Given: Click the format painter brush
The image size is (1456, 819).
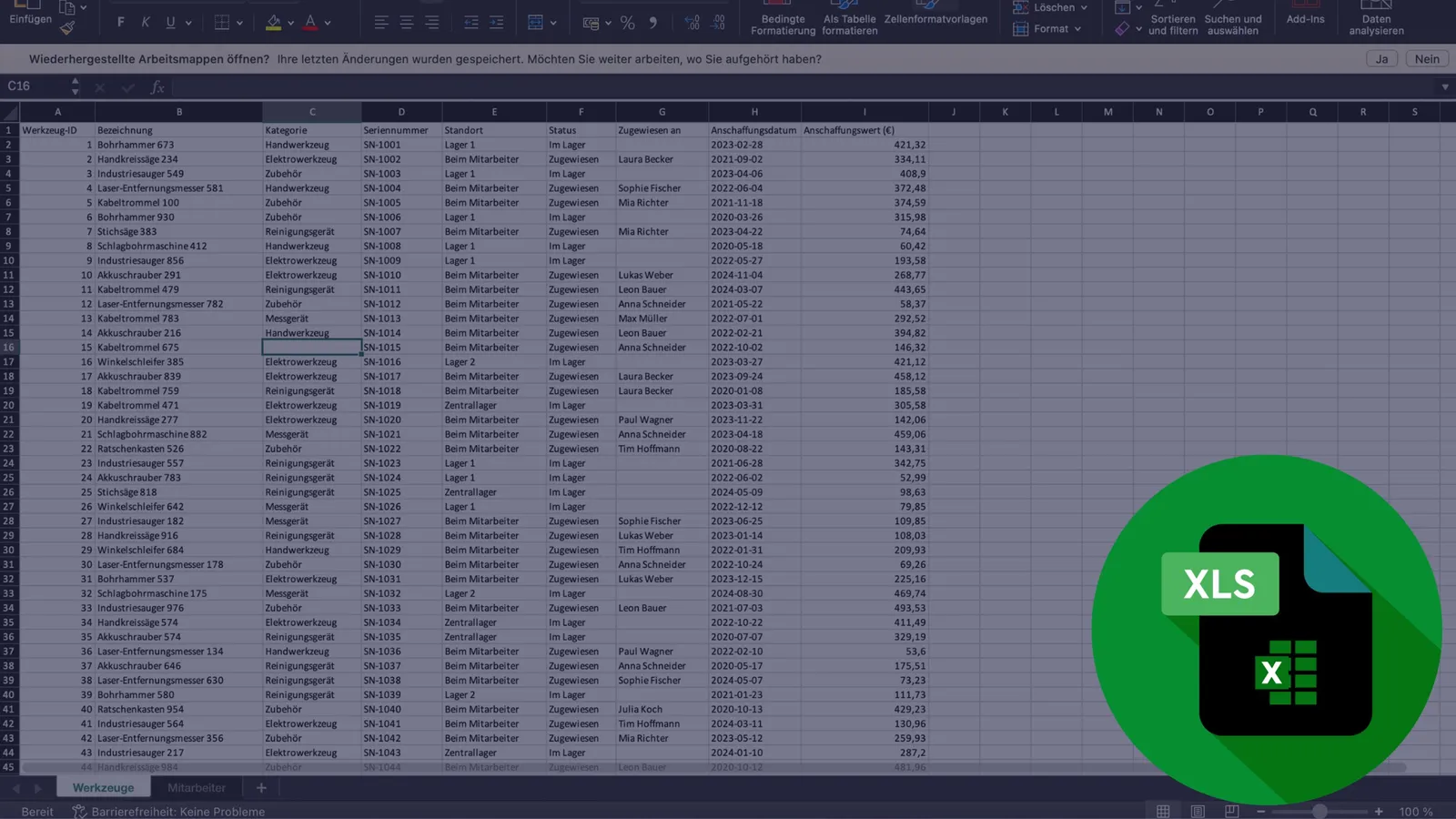Looking at the screenshot, I should pos(67,28).
